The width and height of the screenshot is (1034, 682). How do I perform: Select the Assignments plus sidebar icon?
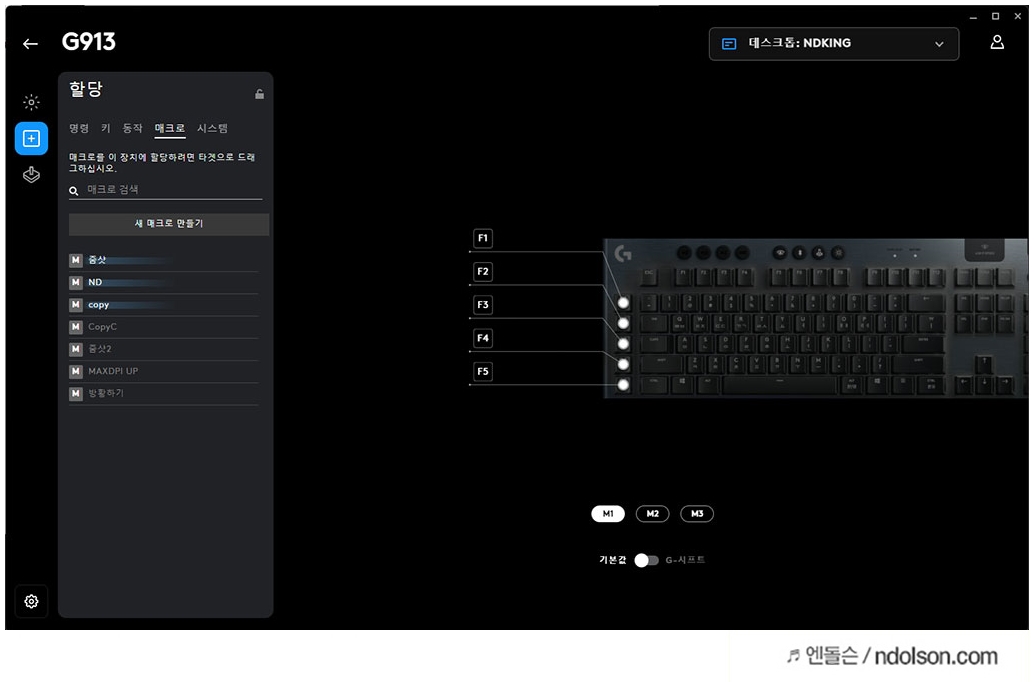pyautogui.click(x=31, y=139)
